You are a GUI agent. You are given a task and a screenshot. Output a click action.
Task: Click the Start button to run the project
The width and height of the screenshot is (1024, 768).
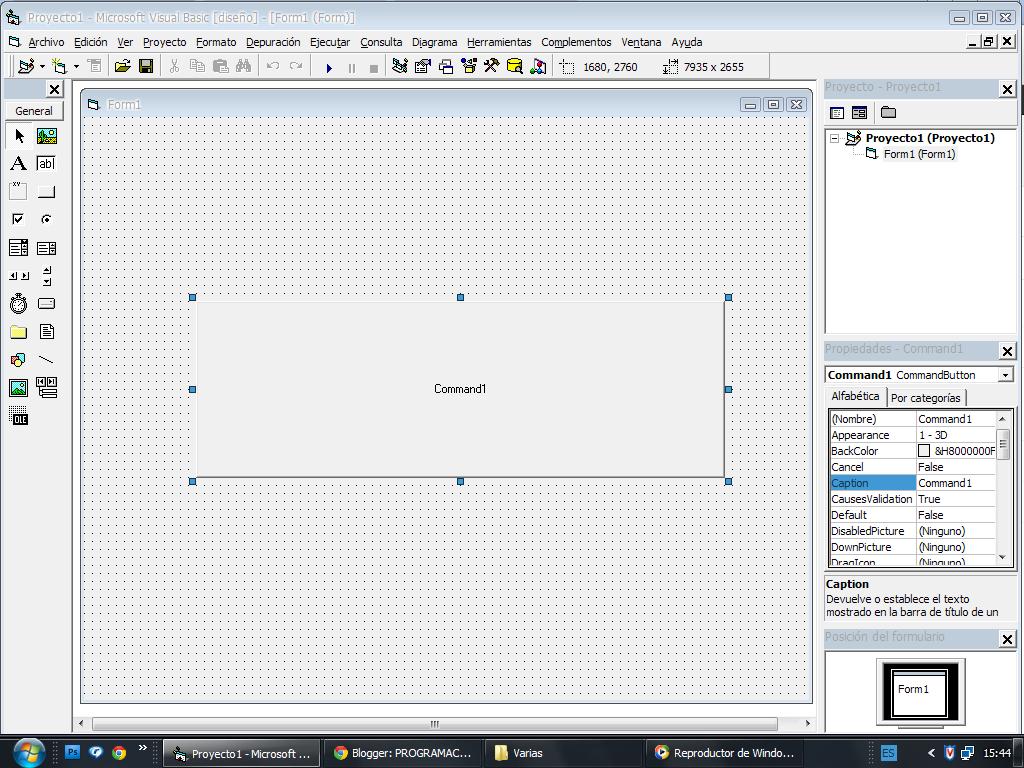click(329, 66)
